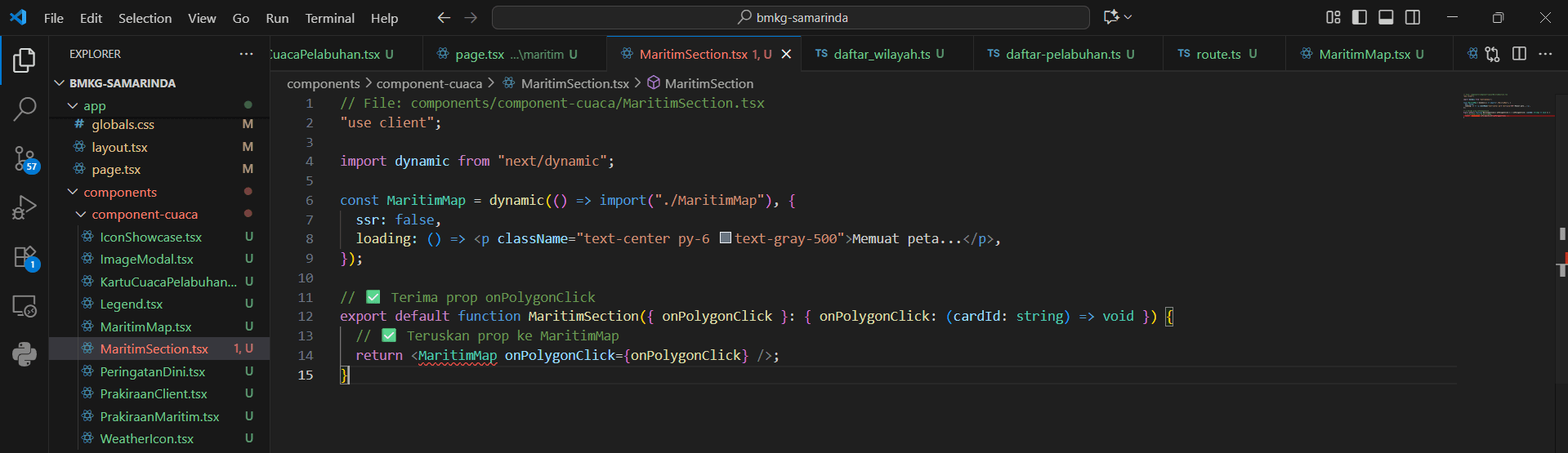Image resolution: width=1568 pixels, height=453 pixels.
Task: Toggle the primary side bar layout button
Action: 1360,17
